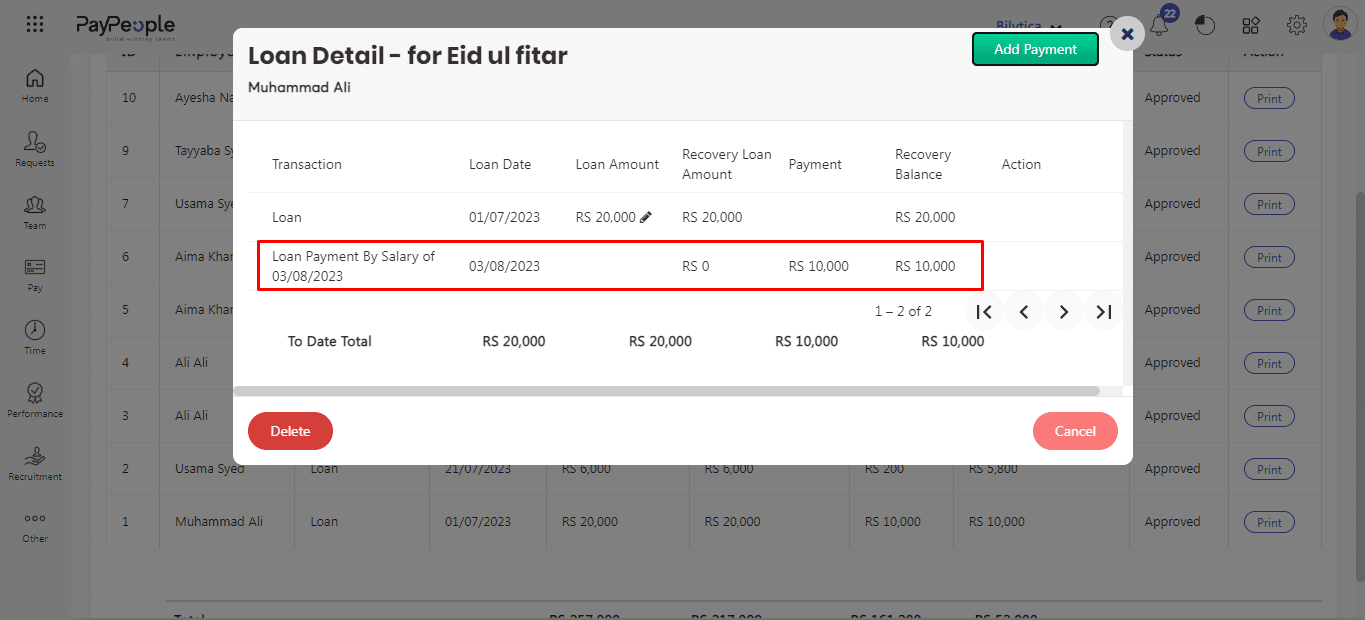Click the pencil icon beside RS 20,000
The height and width of the screenshot is (620, 1365).
(646, 217)
